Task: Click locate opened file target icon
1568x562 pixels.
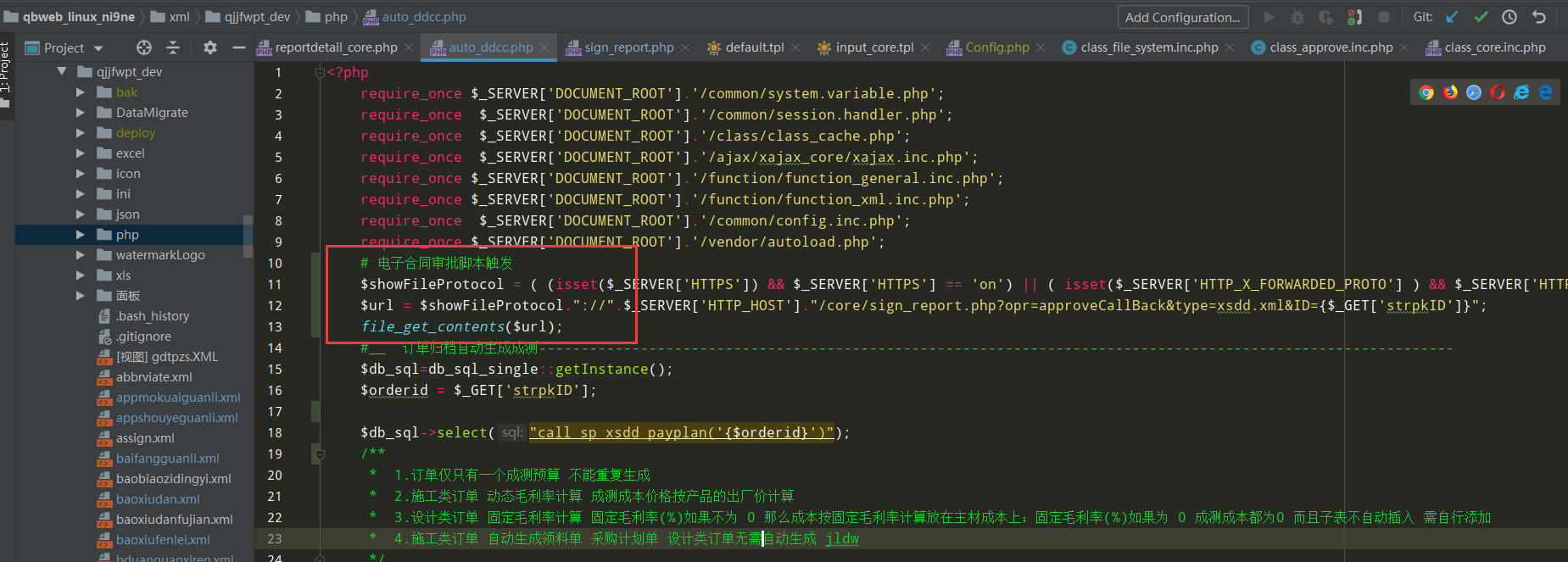Action: click(x=144, y=47)
